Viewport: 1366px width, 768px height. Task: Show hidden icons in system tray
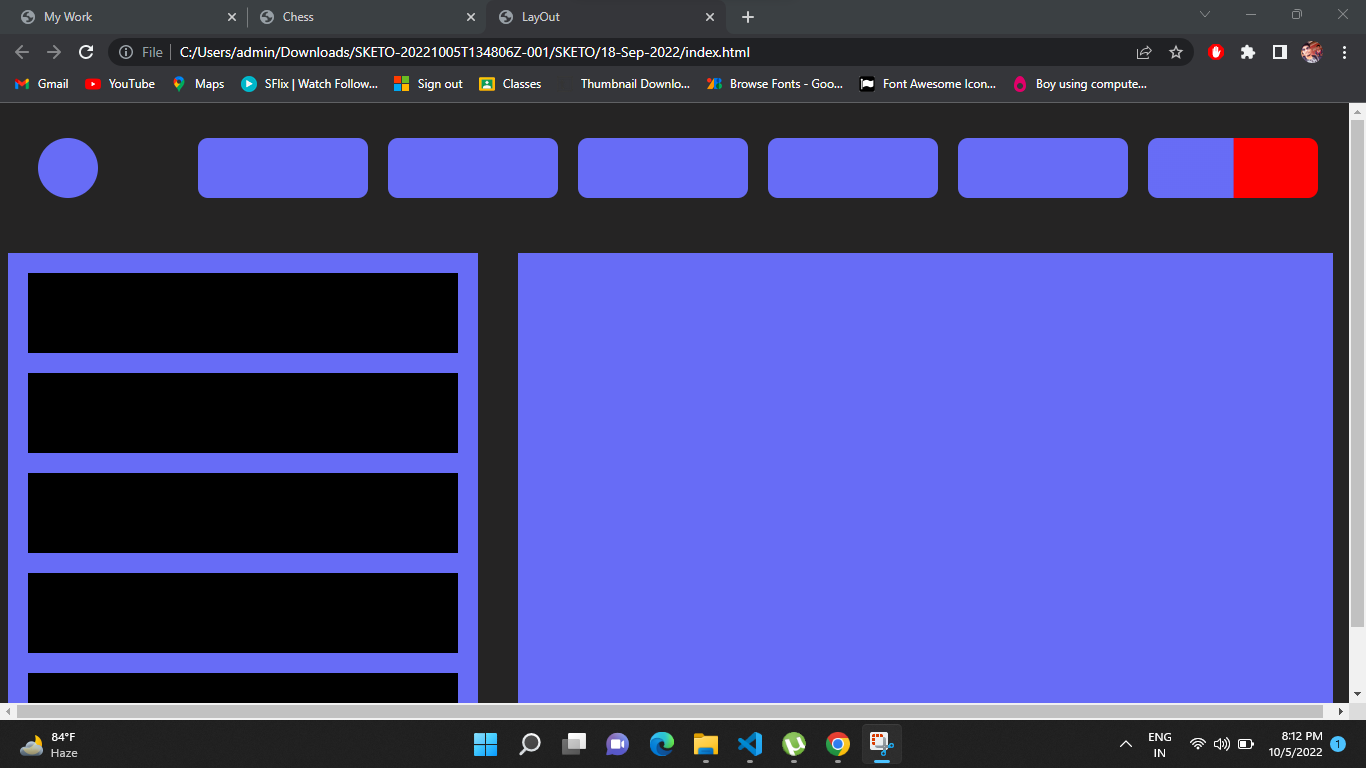[1125, 744]
